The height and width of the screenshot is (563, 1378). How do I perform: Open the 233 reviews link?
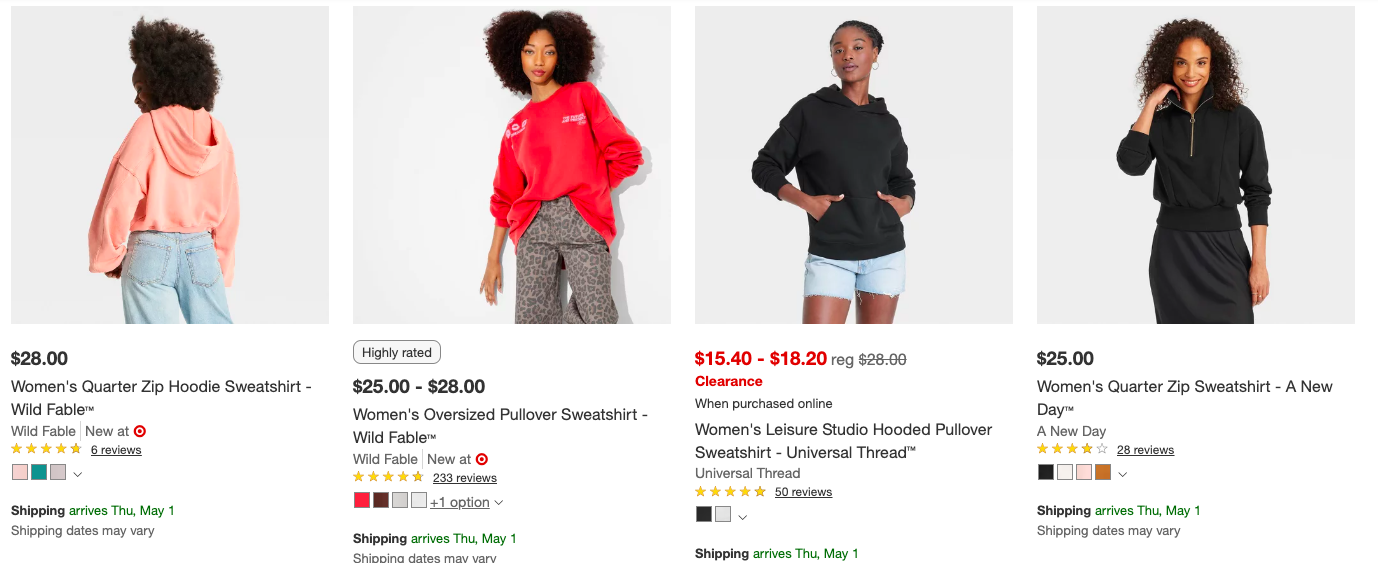tap(464, 478)
